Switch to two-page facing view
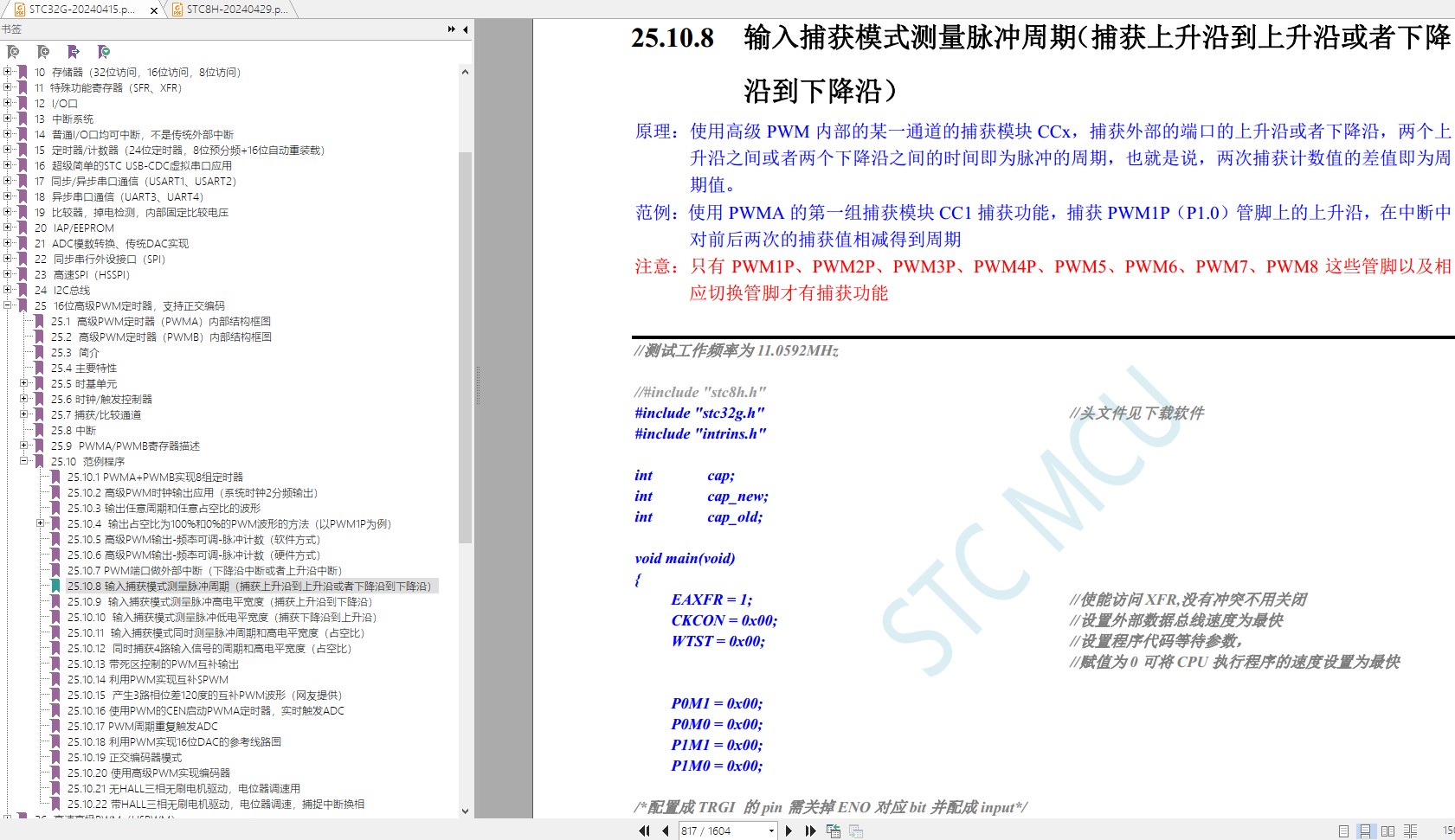The height and width of the screenshot is (840, 1455). 1387,830
